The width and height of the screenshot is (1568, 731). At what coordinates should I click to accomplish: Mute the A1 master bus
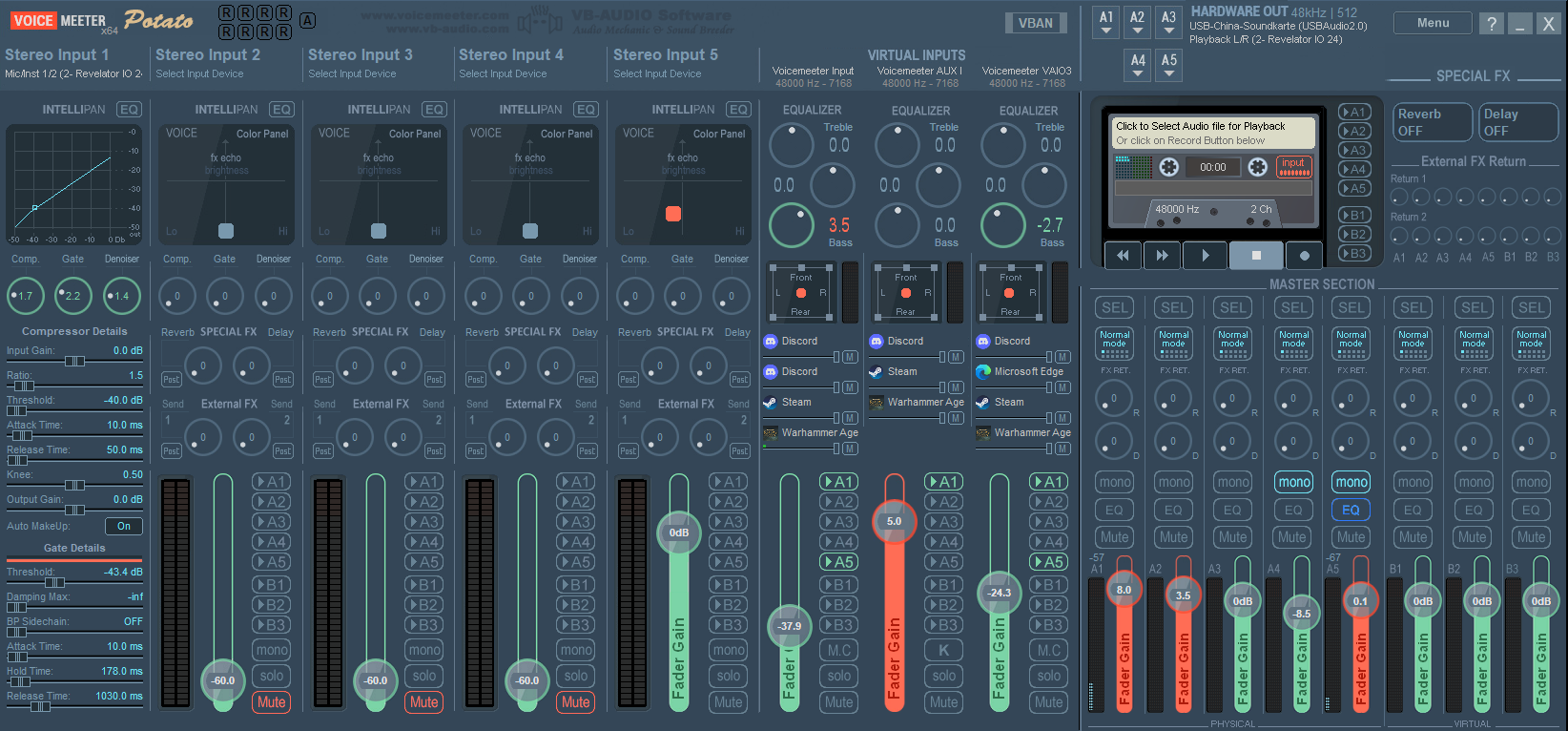1114,536
